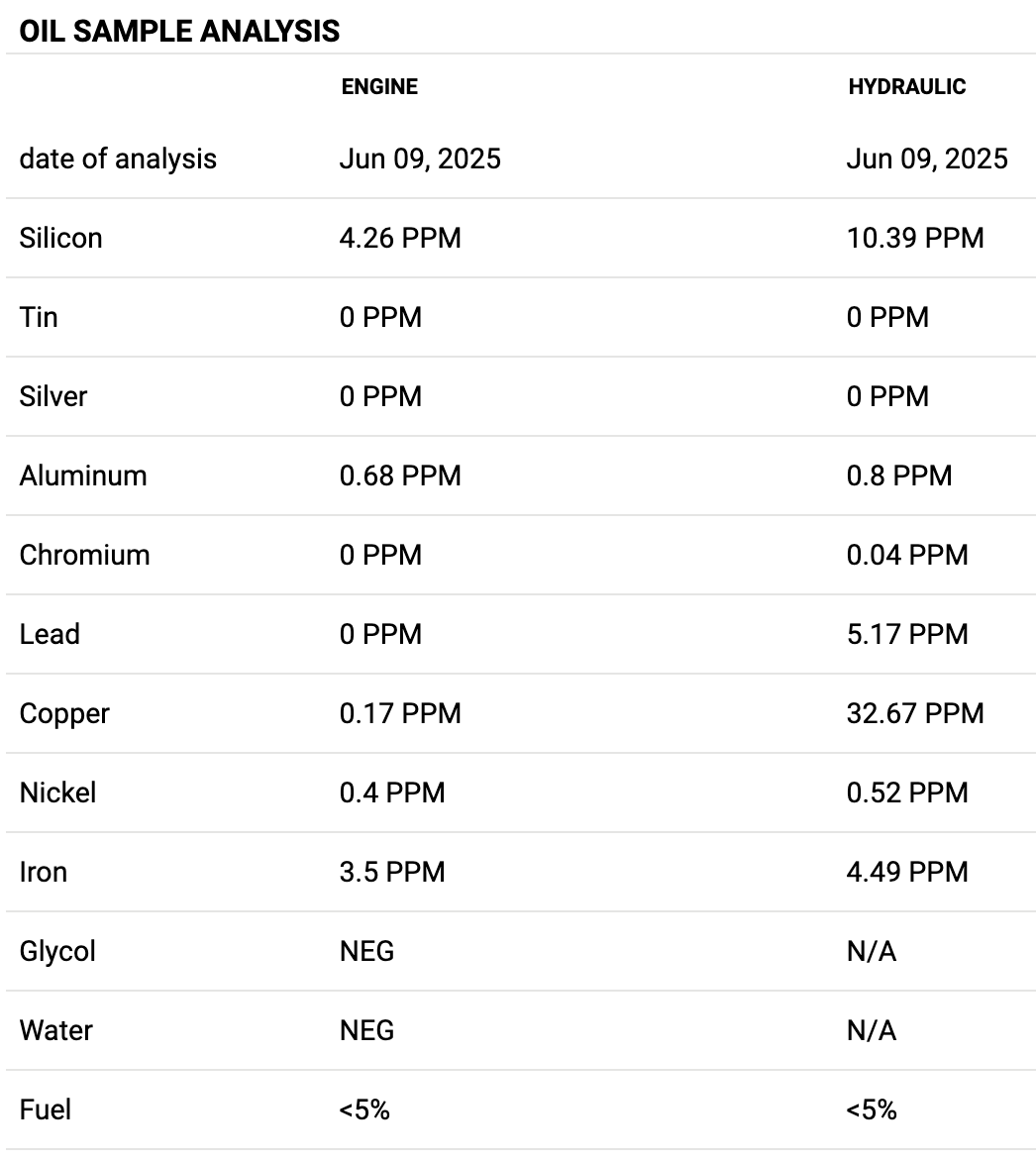The height and width of the screenshot is (1161, 1036).
Task: Select the HYDRAULIC column header
Action: tap(906, 86)
